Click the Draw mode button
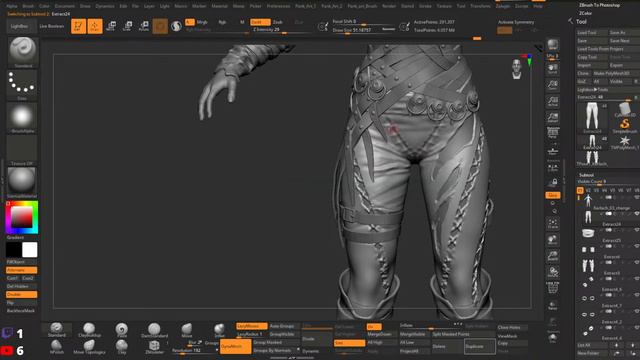This screenshot has width=640, height=360. [x=95, y=26]
